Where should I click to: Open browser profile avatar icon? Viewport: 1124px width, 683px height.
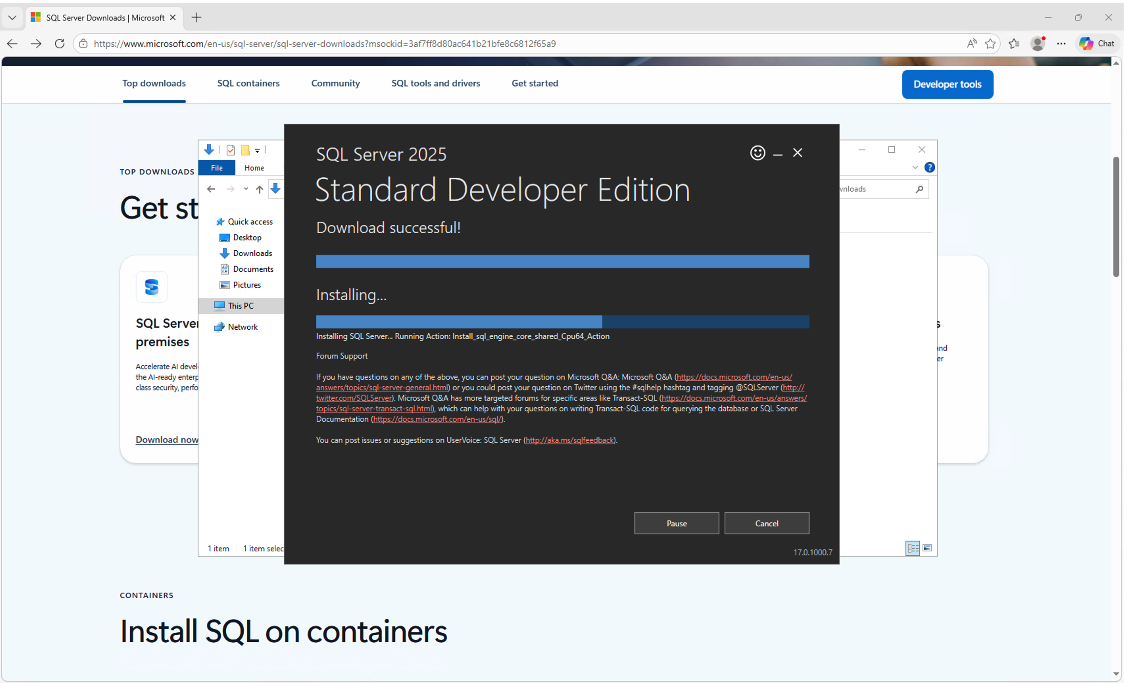[1037, 44]
